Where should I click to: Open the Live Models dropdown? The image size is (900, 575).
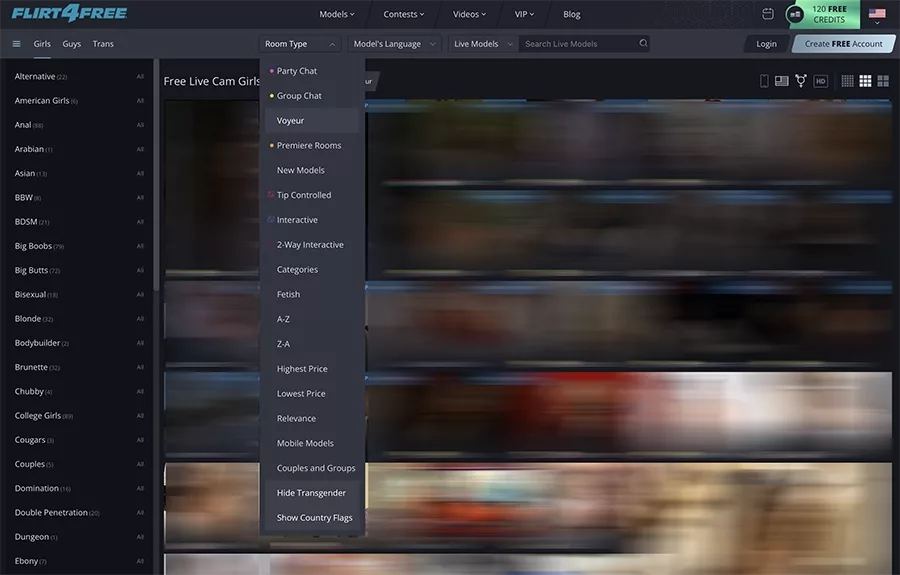click(483, 44)
